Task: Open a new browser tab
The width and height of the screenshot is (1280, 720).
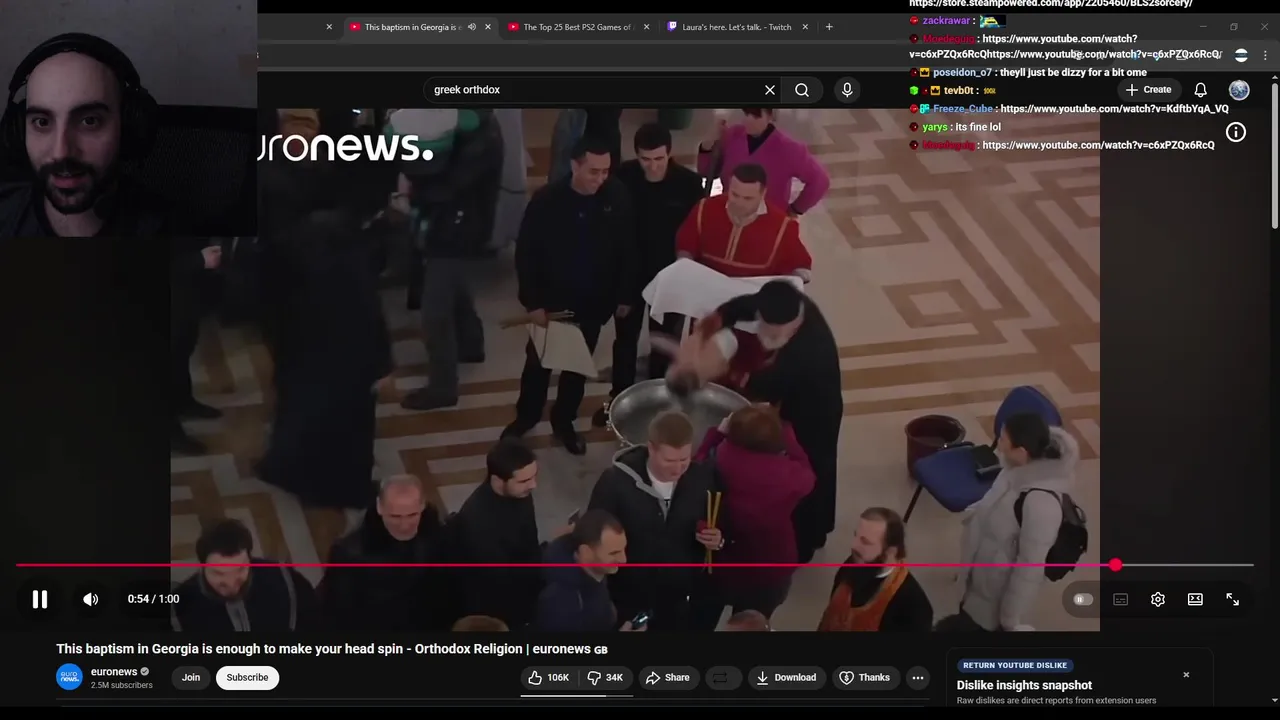Action: pyautogui.click(x=829, y=27)
